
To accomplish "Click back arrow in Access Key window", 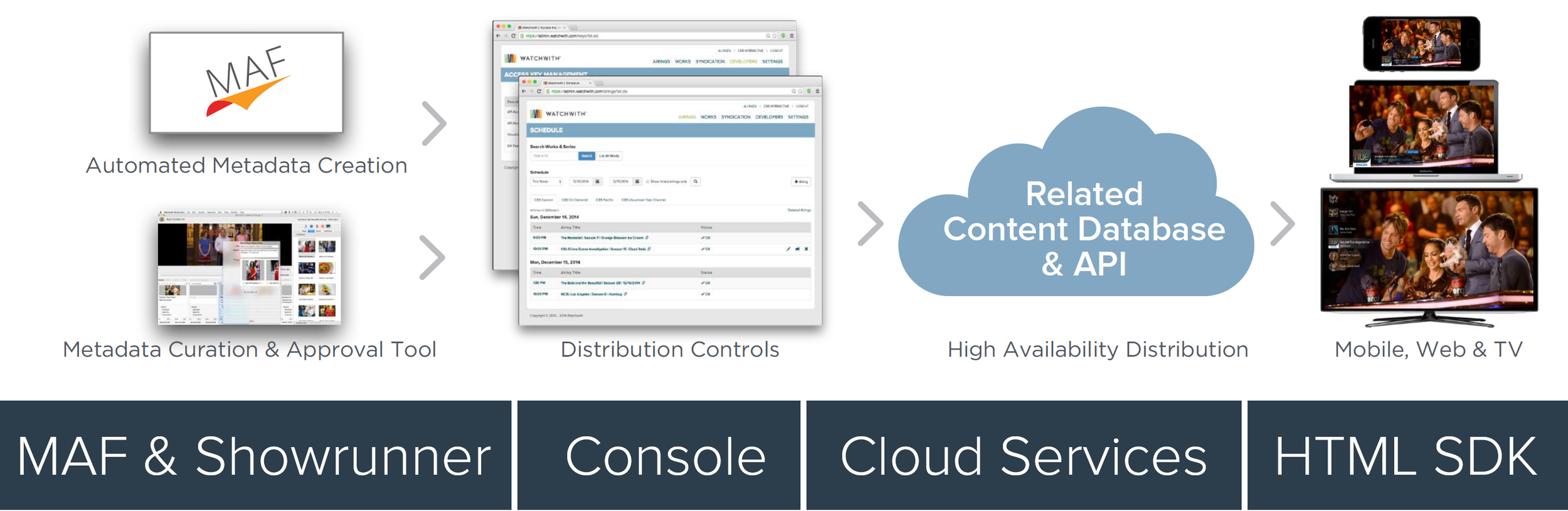I will tap(498, 36).
